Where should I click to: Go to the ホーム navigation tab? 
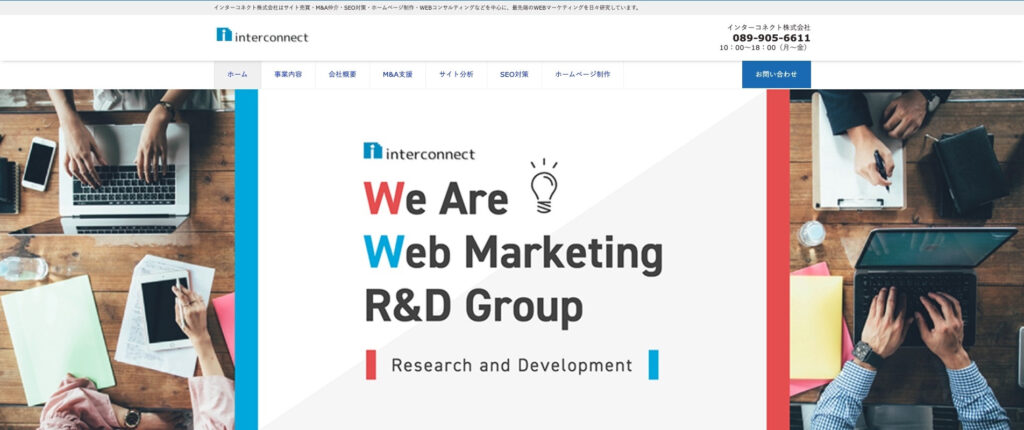(x=237, y=75)
